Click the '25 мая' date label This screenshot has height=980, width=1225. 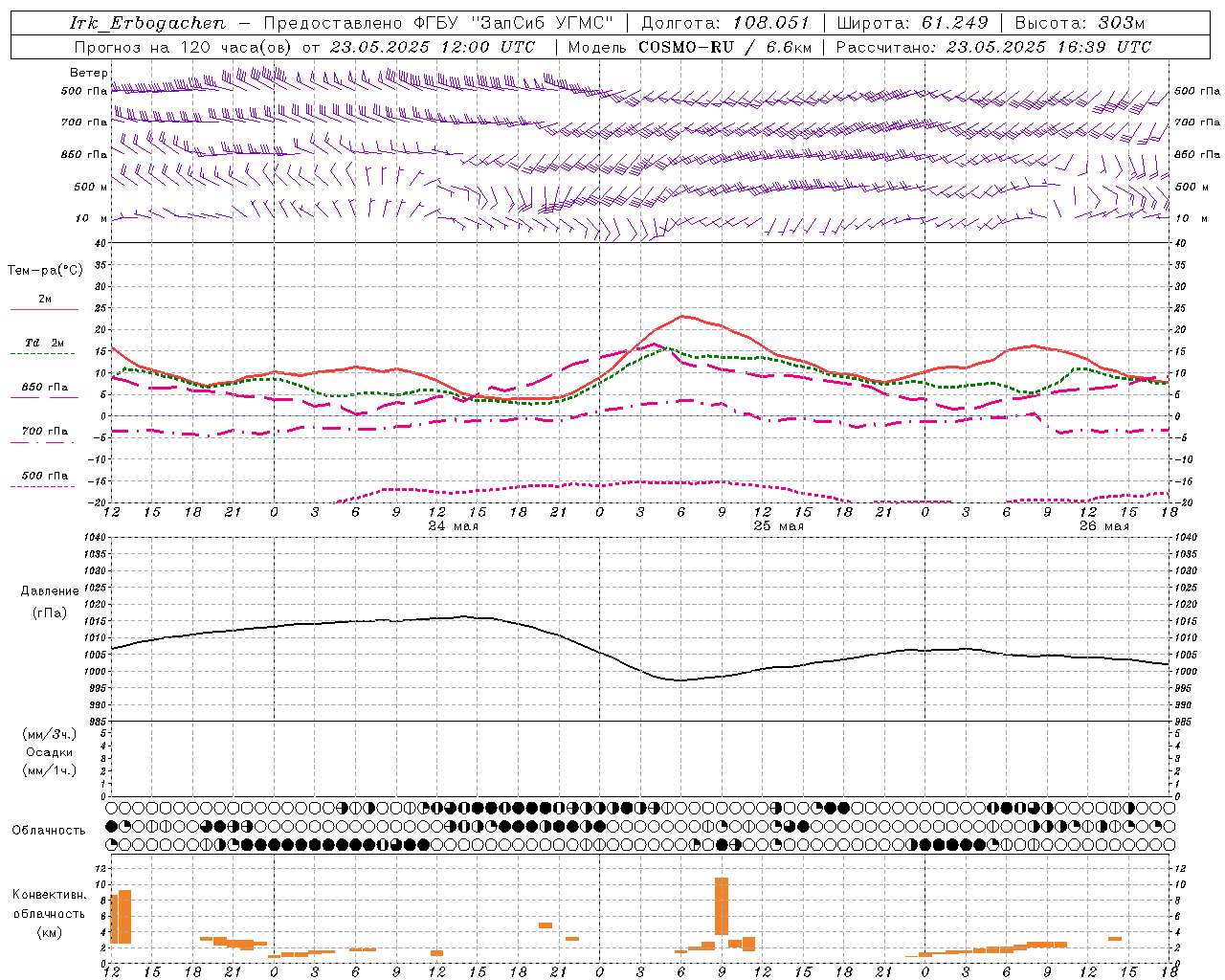click(778, 526)
